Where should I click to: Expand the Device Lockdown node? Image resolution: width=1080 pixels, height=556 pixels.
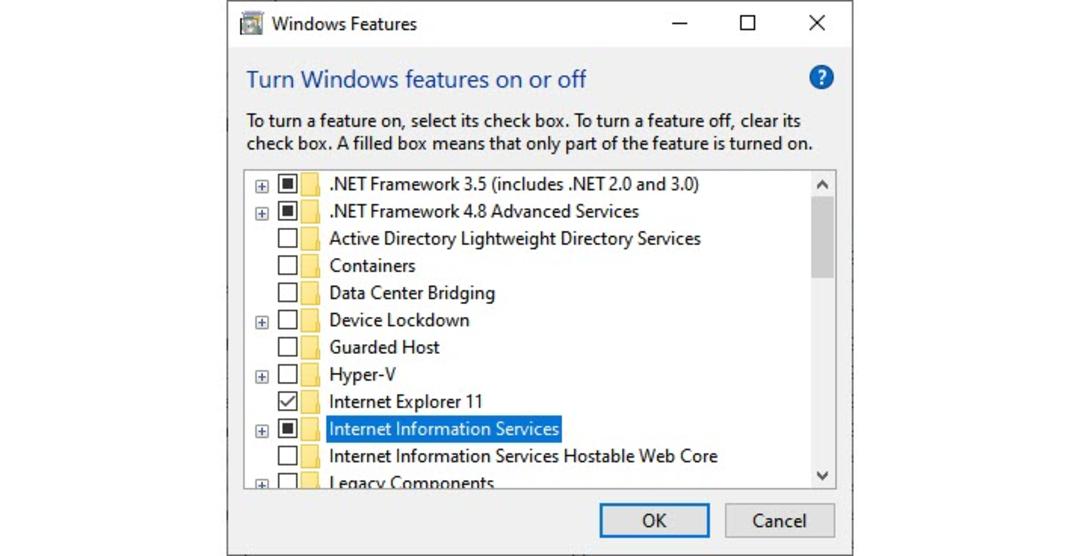click(x=262, y=322)
